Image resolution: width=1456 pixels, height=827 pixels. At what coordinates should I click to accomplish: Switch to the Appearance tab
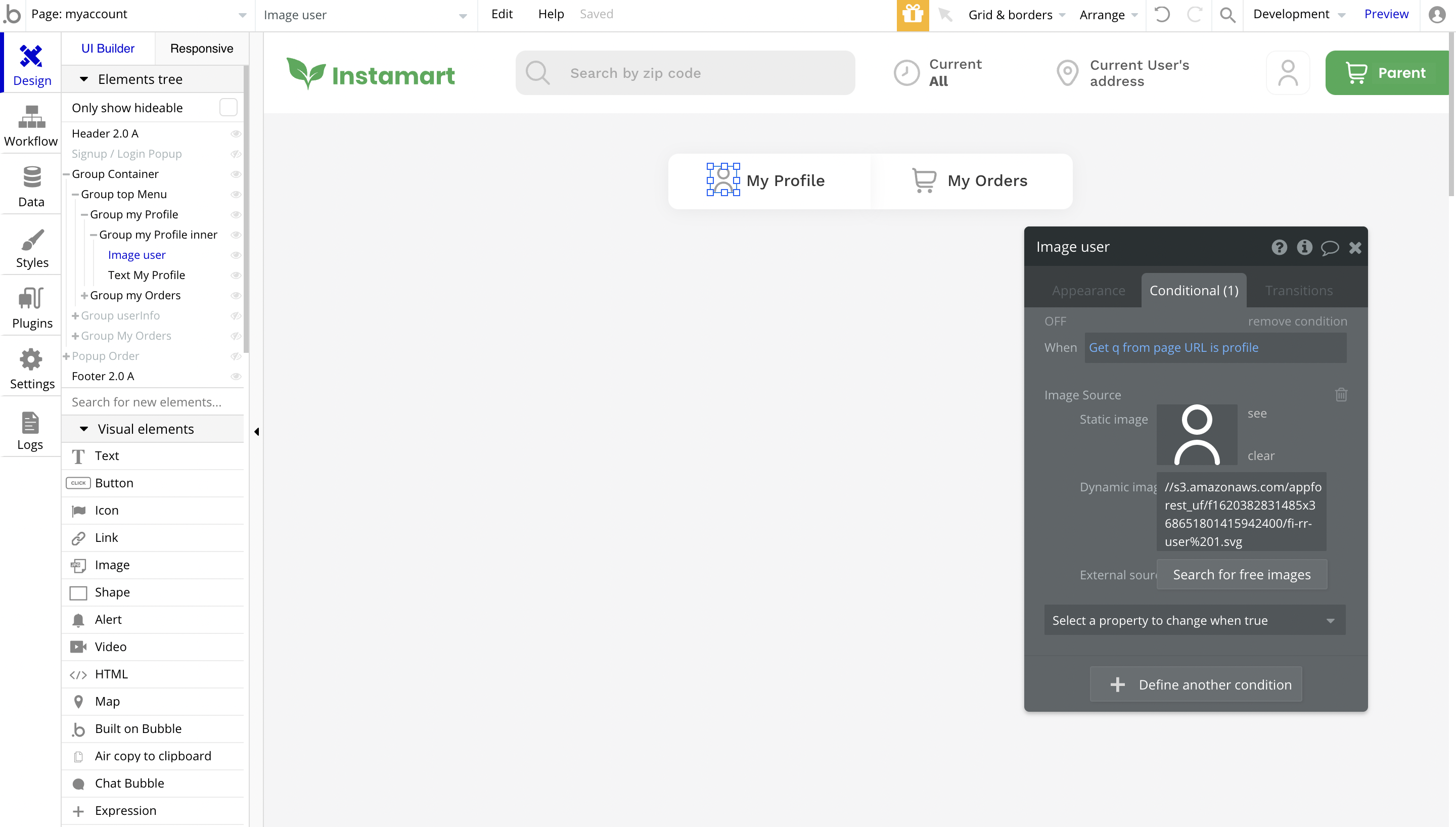(x=1087, y=291)
